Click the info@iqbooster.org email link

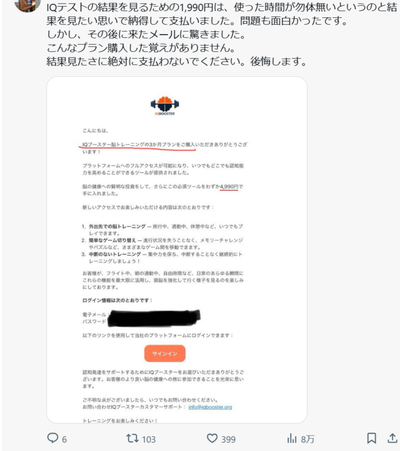(210, 407)
